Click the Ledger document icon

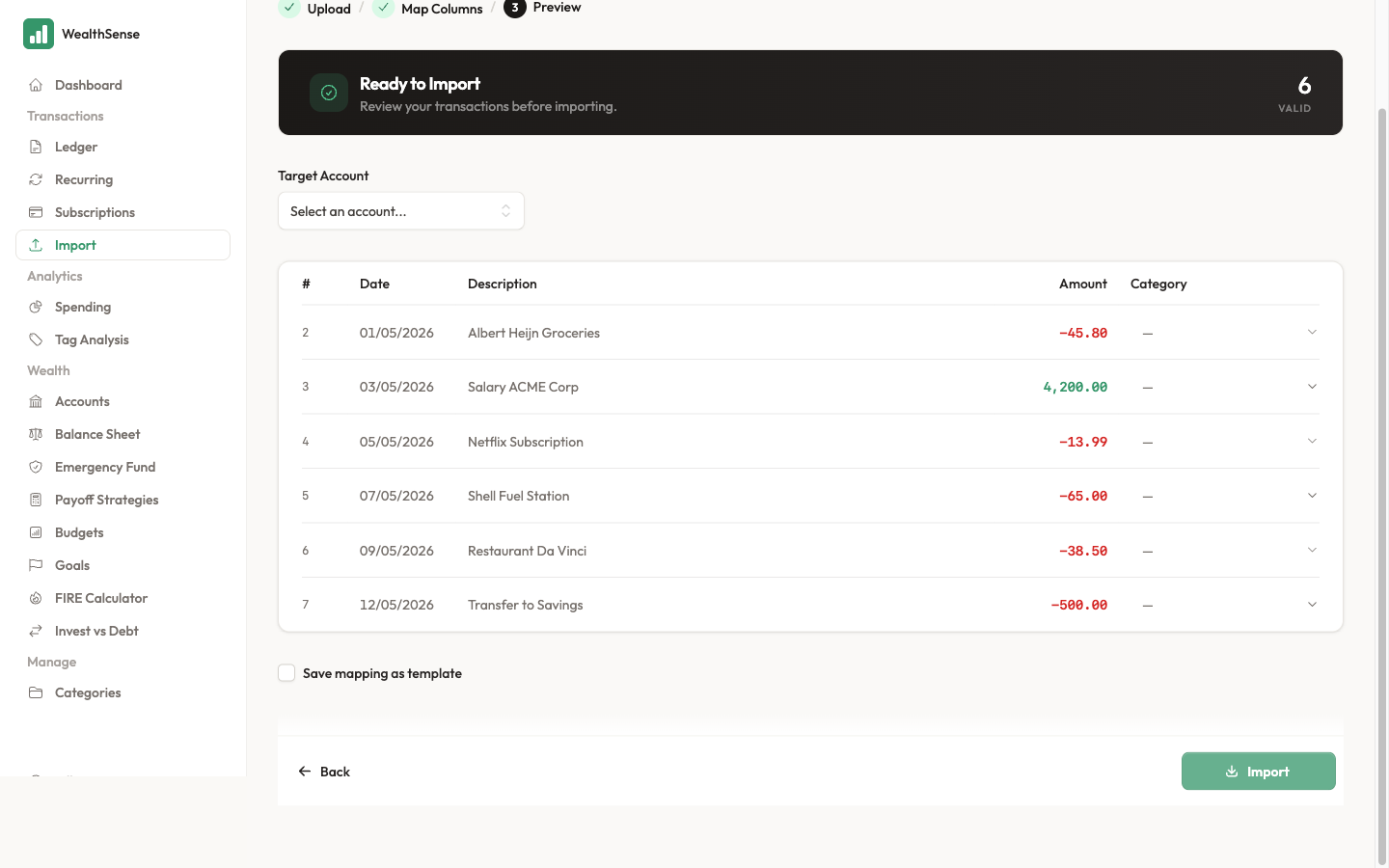pos(36,147)
